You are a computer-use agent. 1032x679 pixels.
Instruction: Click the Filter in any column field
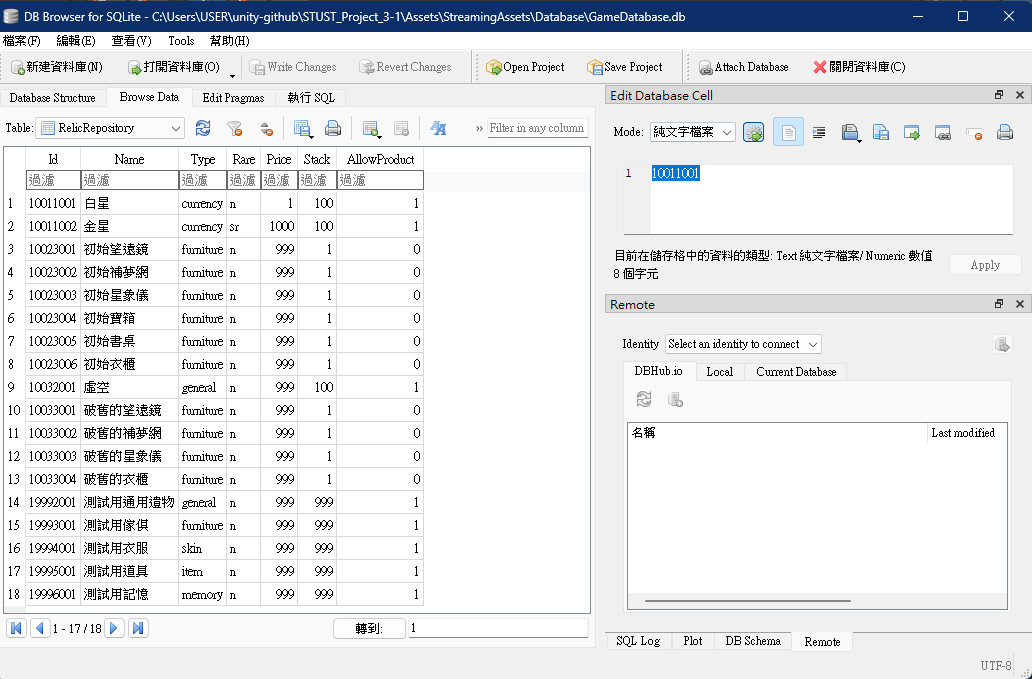537,128
